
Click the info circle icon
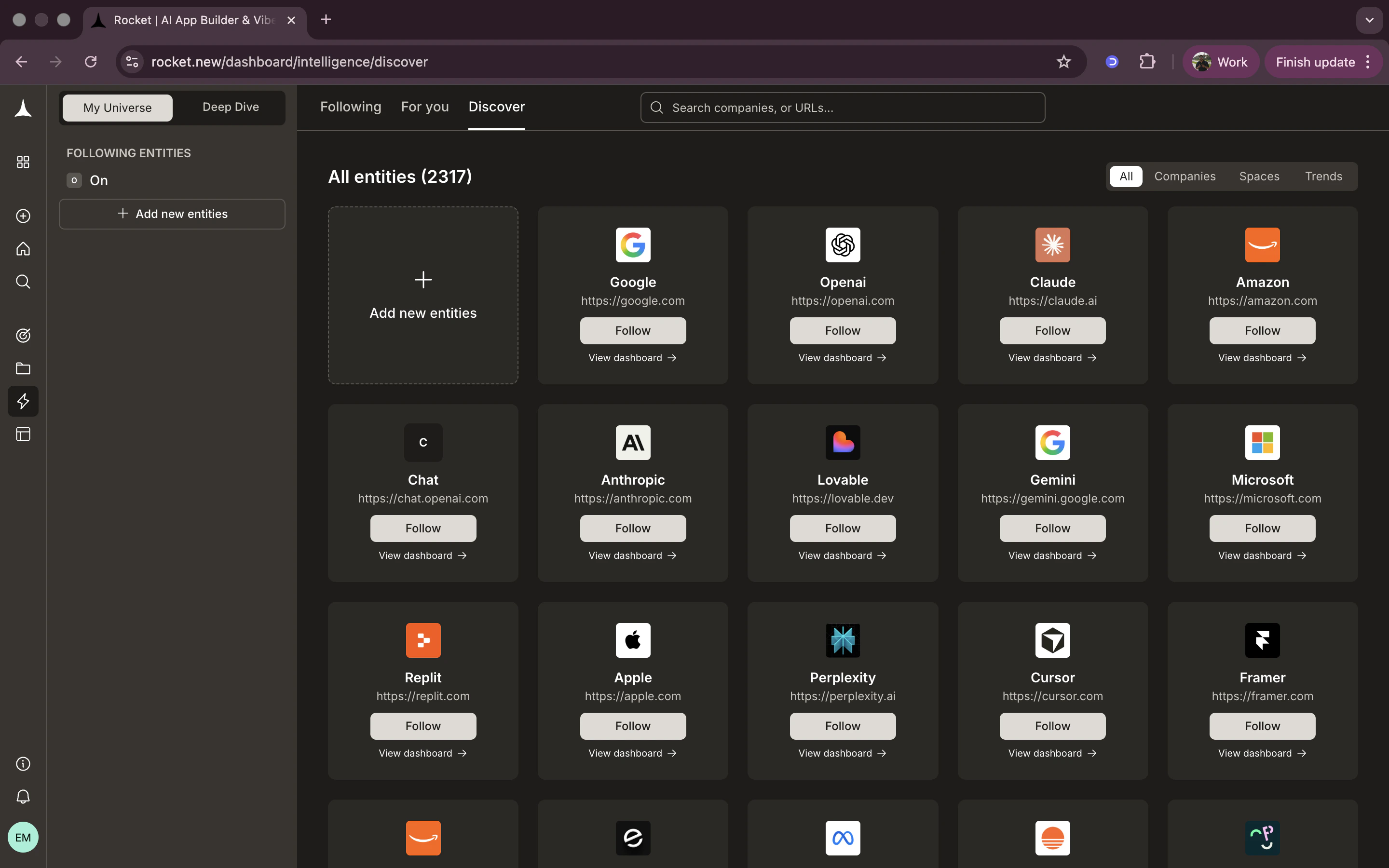[x=23, y=763]
